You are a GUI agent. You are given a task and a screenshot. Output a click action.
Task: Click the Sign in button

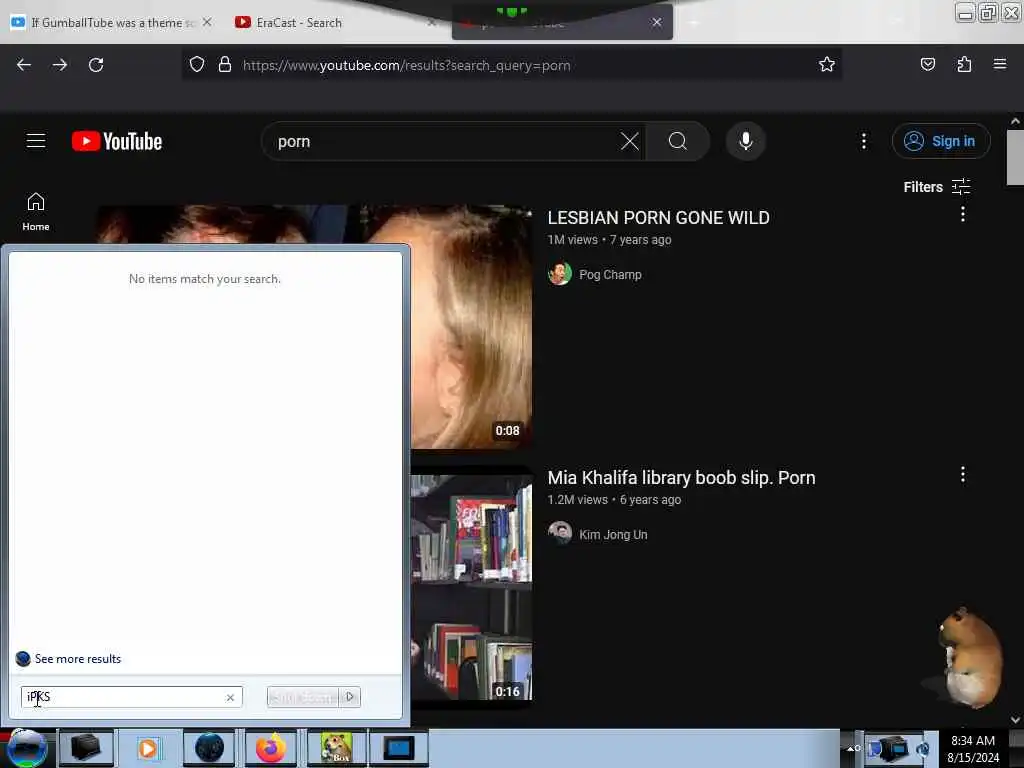pos(941,141)
